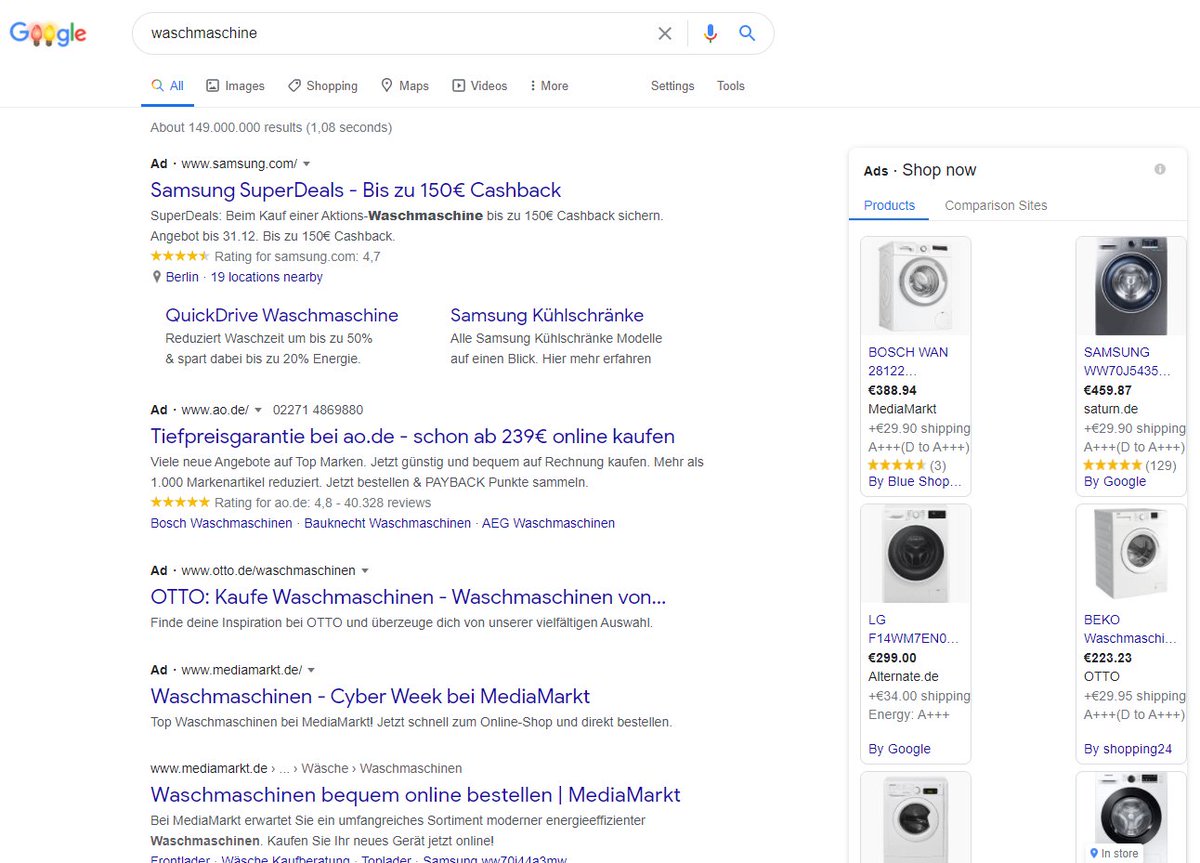The image size is (1200, 863).
Task: Click the €299.00 price
Action: 892,658
